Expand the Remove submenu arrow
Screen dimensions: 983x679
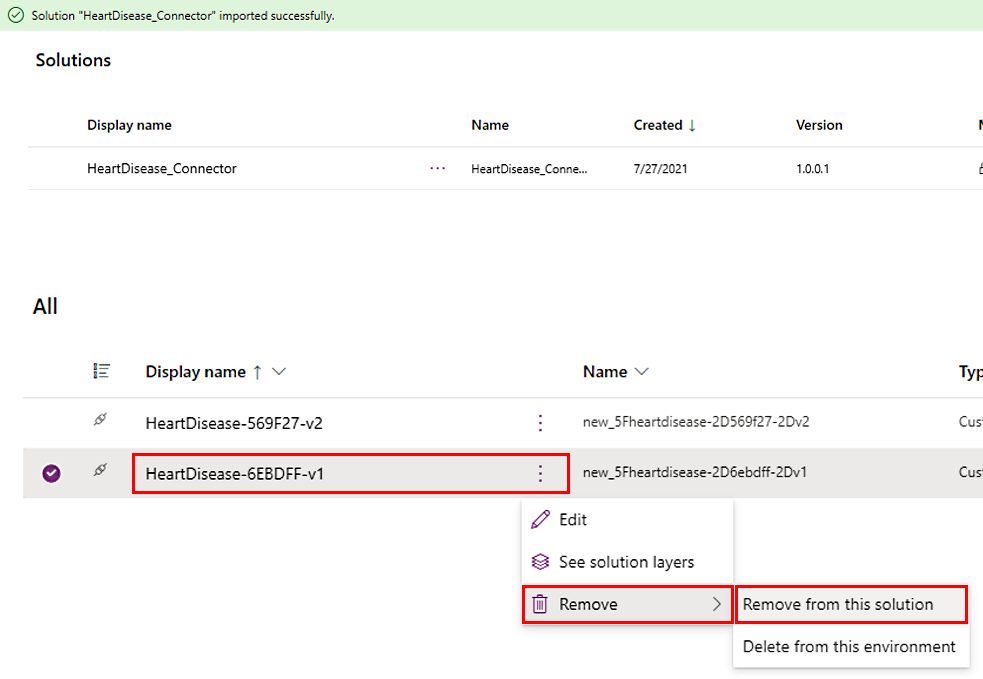click(x=717, y=604)
